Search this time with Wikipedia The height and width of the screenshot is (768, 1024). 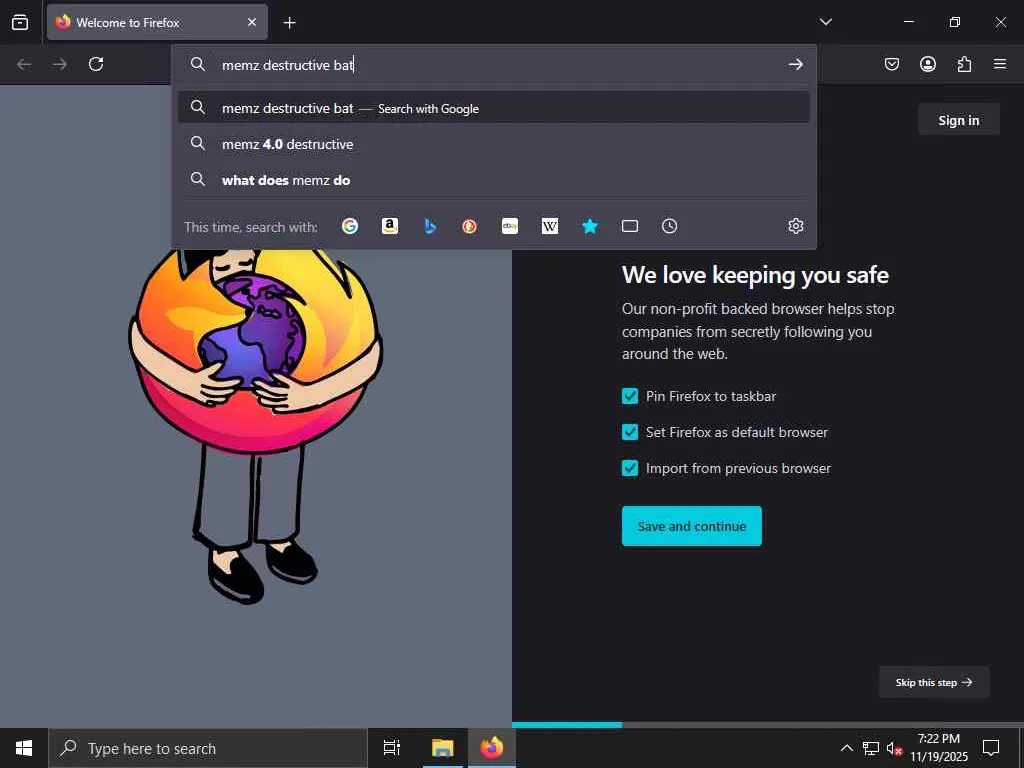point(550,226)
